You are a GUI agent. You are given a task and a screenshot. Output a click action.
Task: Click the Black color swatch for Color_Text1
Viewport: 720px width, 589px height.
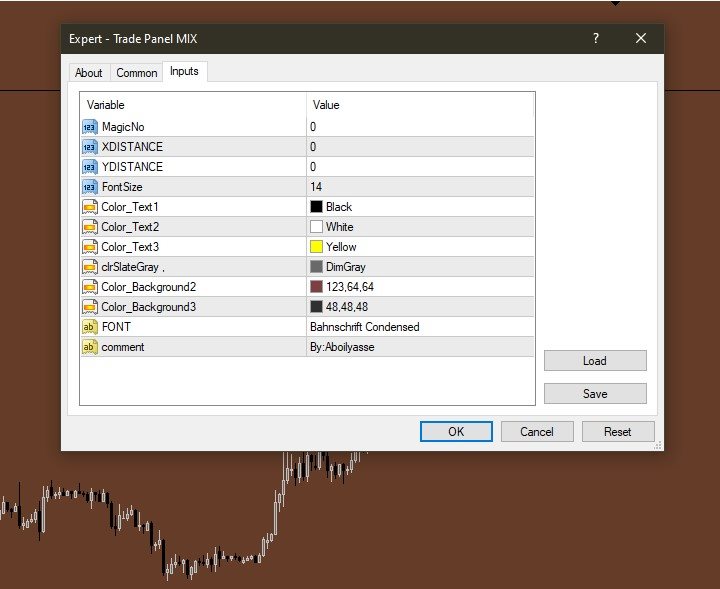(316, 207)
